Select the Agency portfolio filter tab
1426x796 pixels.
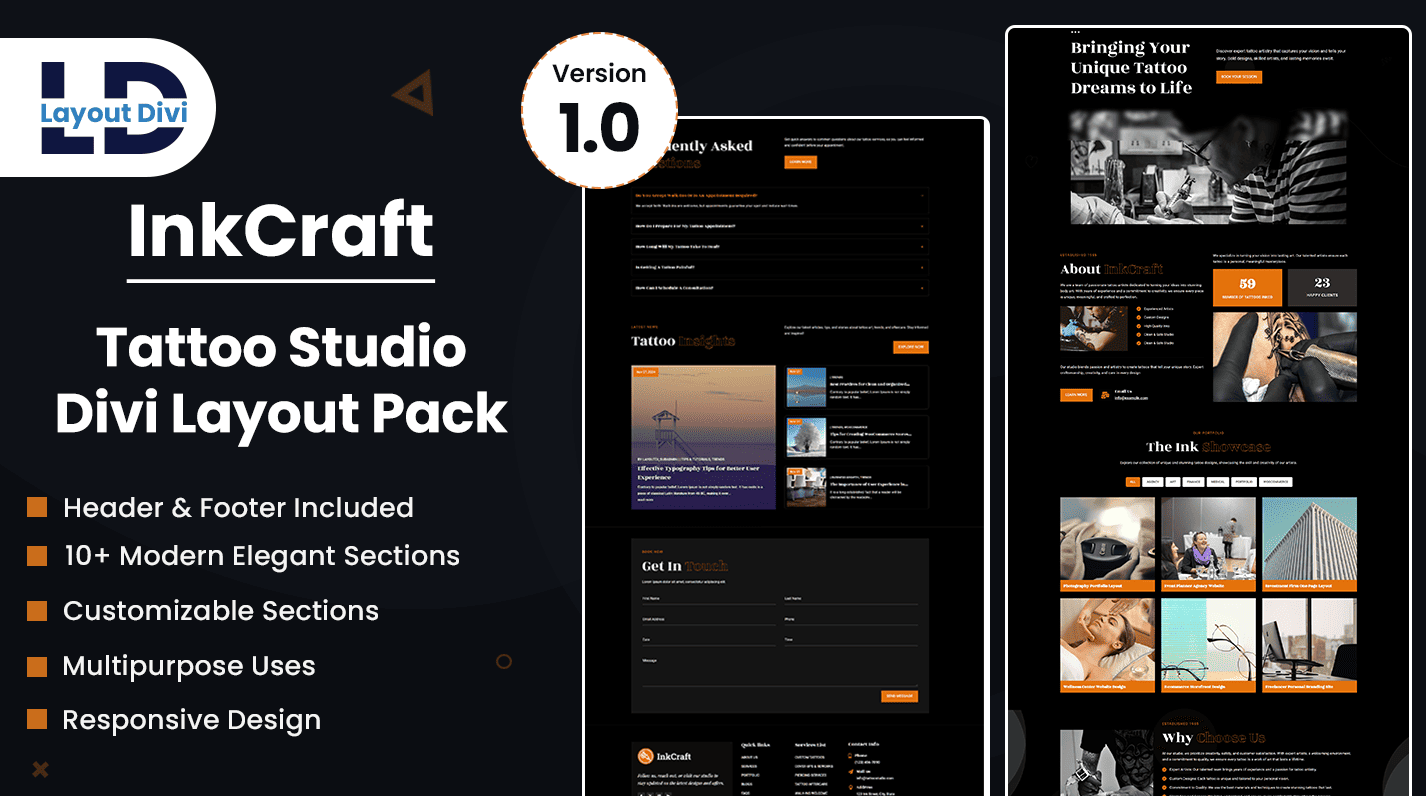coord(1152,482)
